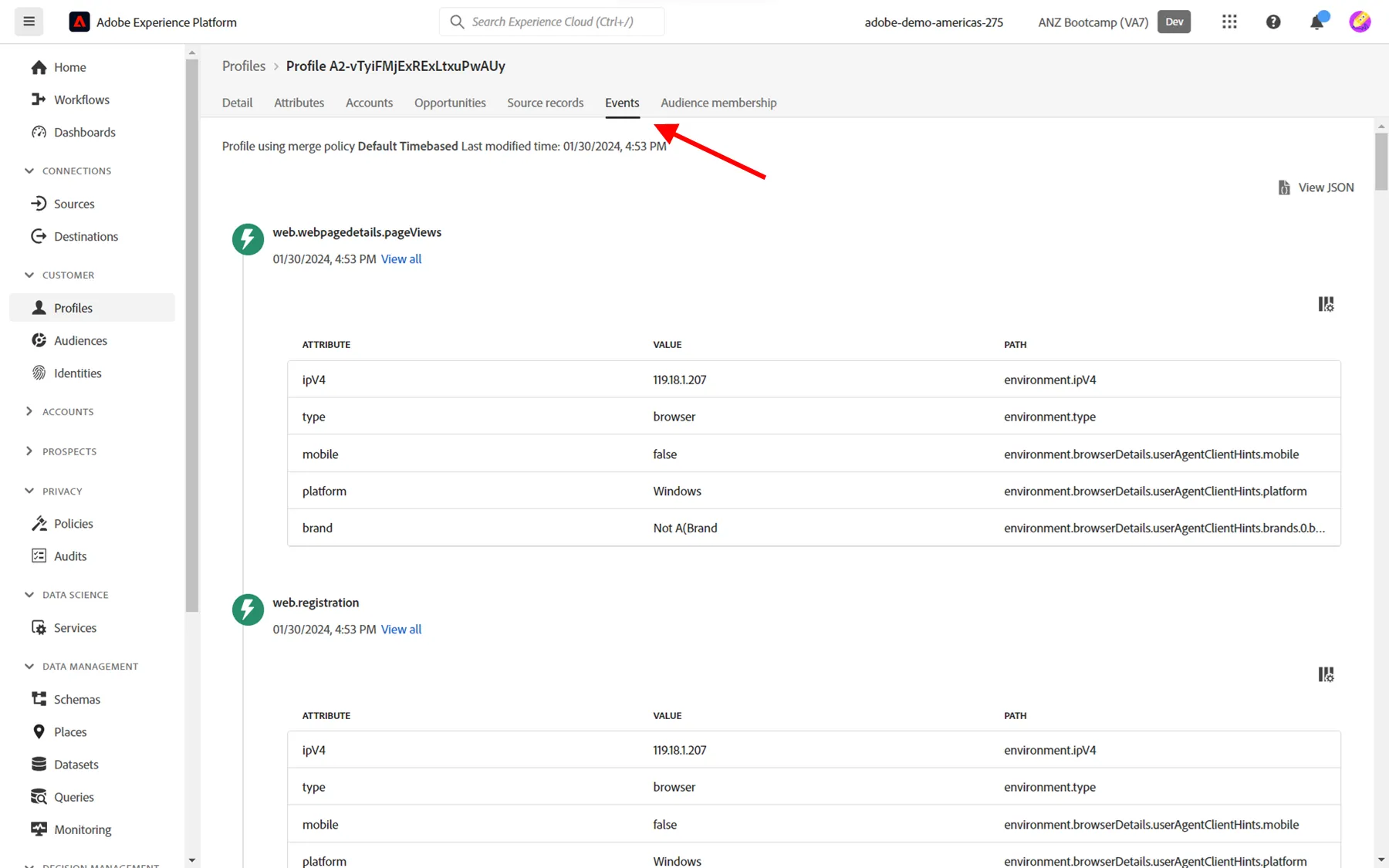Click the pageViews event lightning icon
1389x868 pixels.
click(x=248, y=239)
